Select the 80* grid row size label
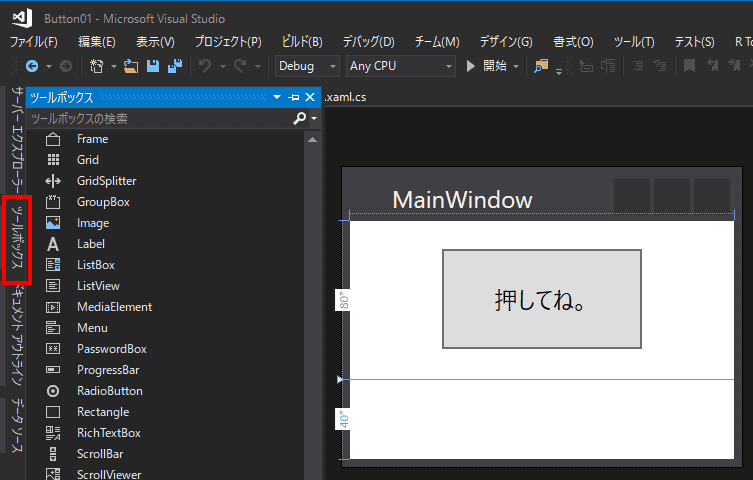 (x=343, y=300)
